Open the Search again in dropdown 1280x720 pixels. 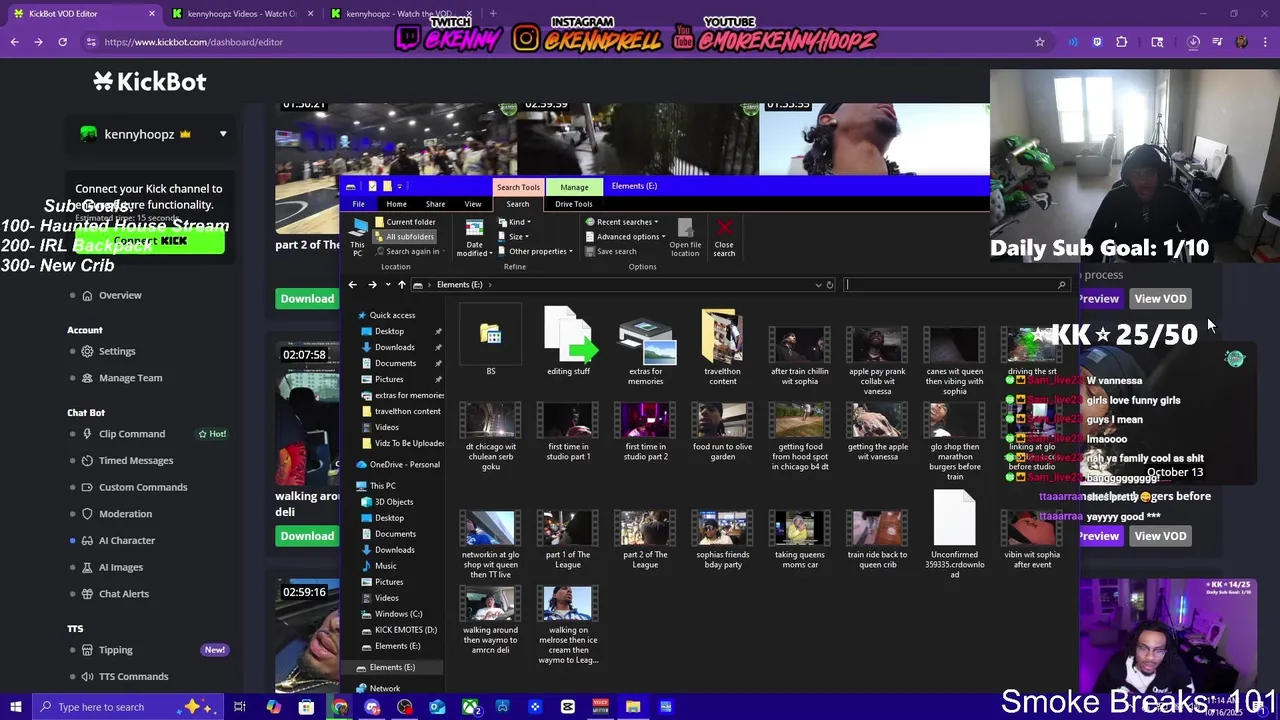tap(411, 251)
